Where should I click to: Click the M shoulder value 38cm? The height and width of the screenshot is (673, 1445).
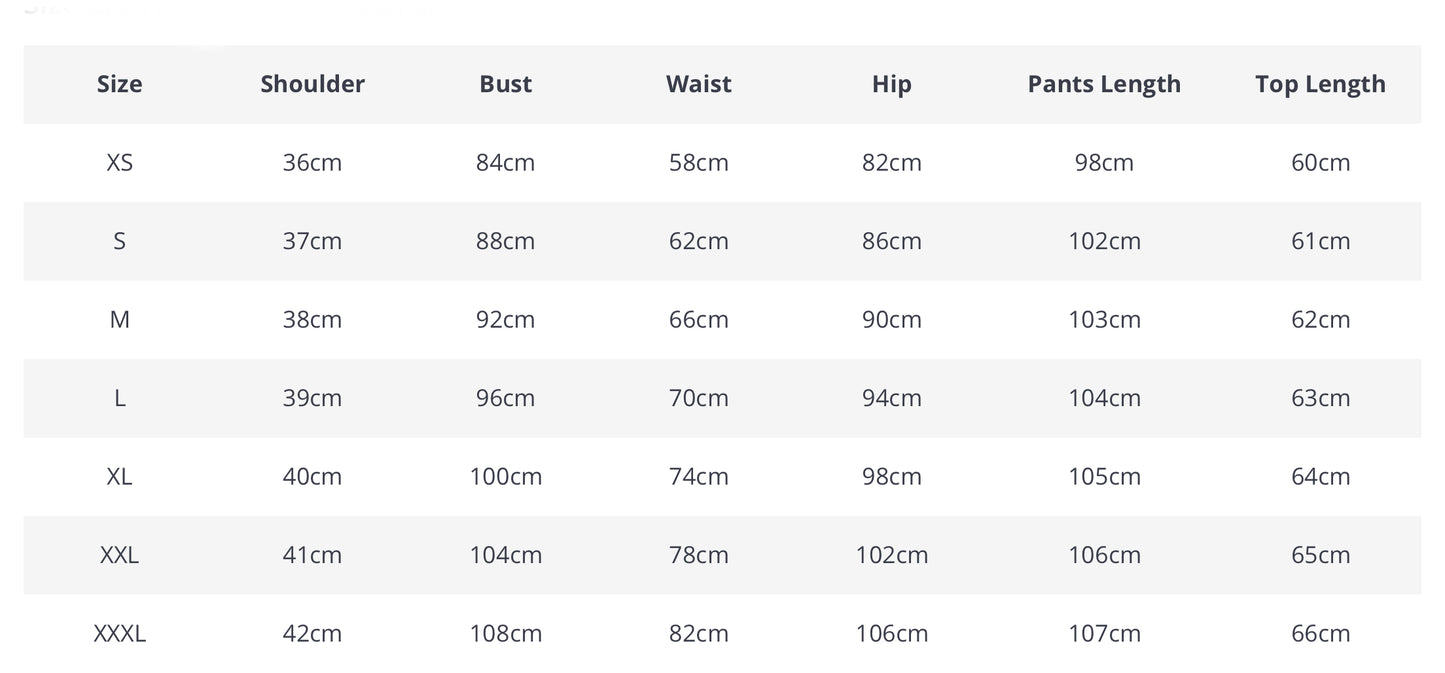(x=312, y=319)
